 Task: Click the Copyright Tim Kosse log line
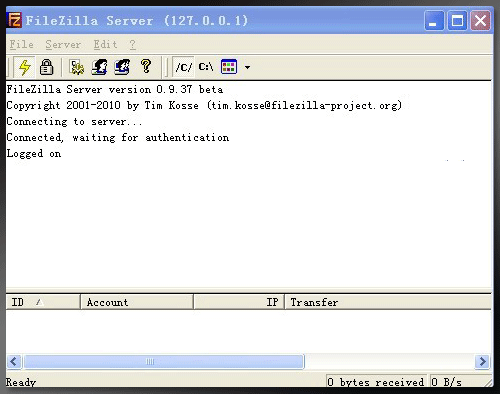(204, 106)
